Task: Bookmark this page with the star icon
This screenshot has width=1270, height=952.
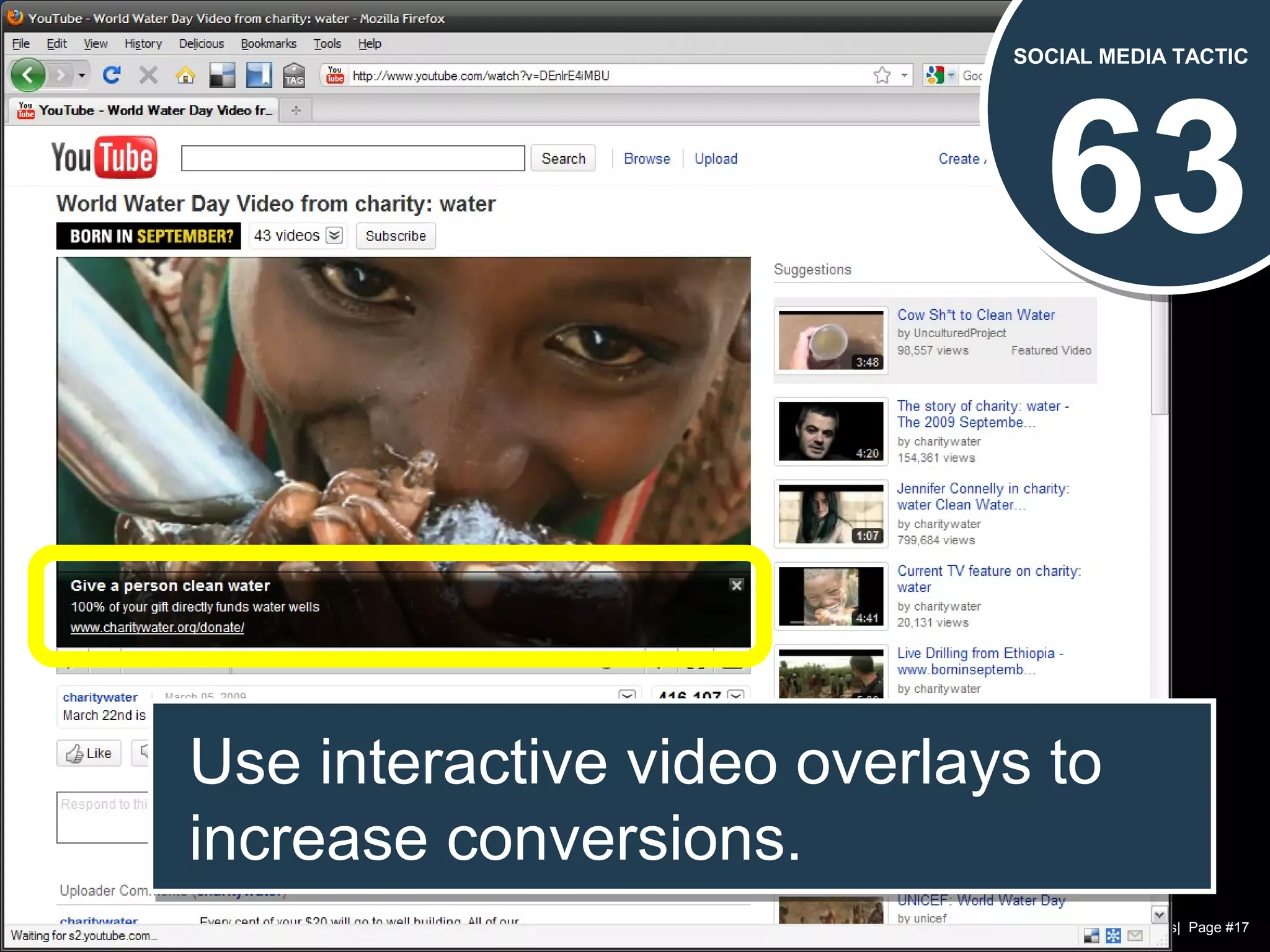Action: tap(882, 76)
